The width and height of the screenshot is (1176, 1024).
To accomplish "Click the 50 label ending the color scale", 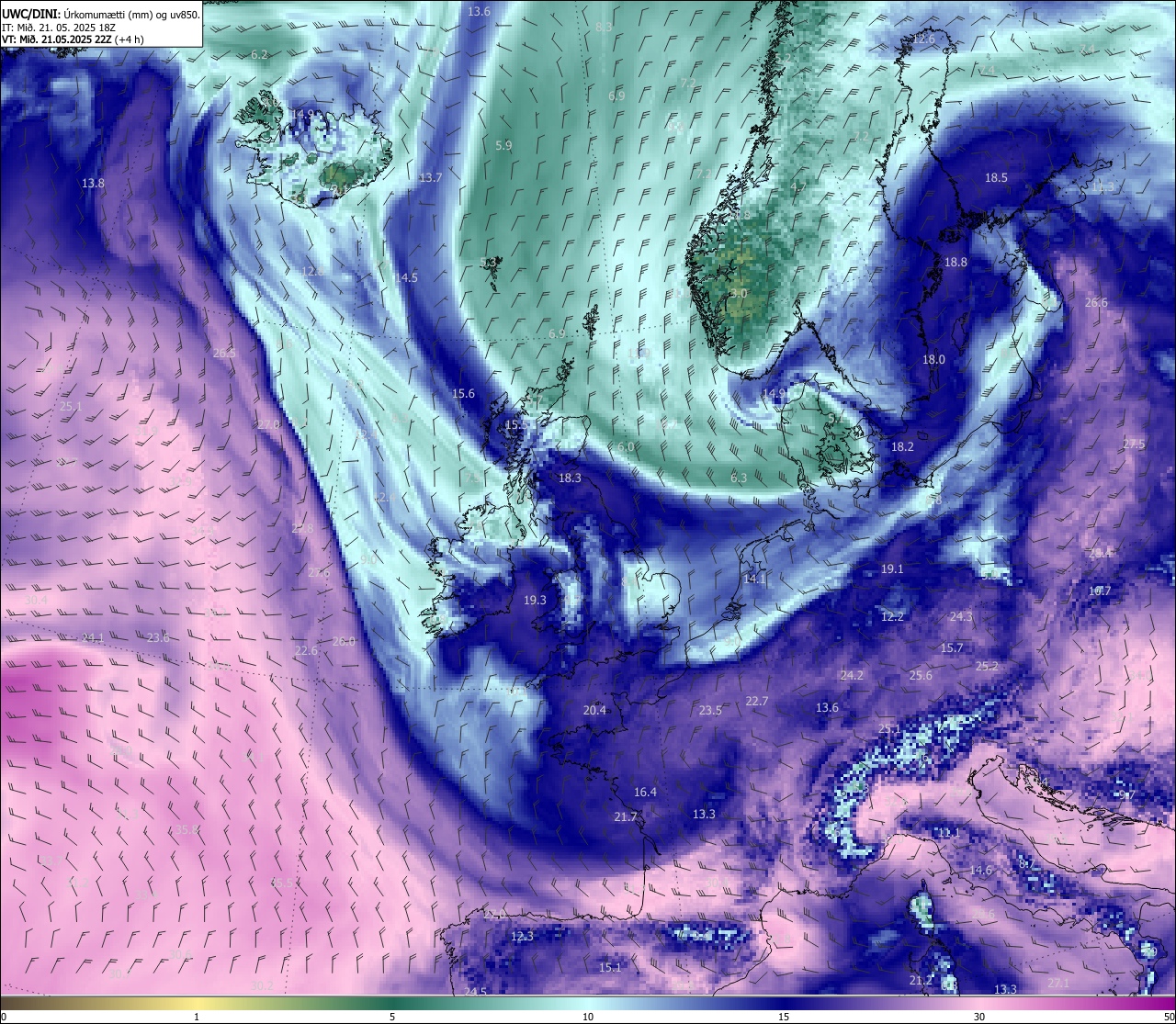I will coord(1168,1017).
